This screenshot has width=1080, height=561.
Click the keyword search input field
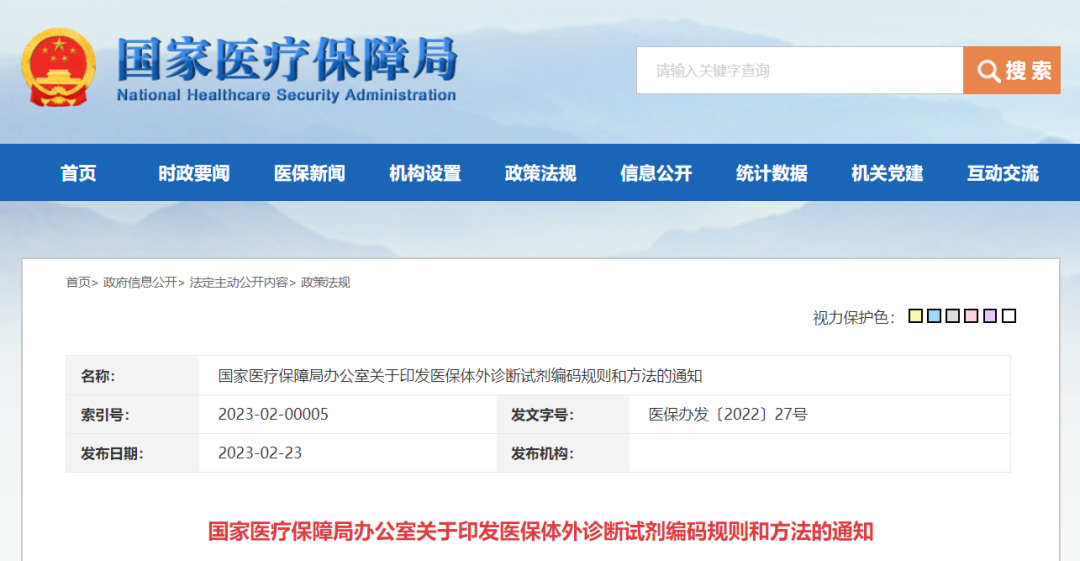tap(799, 71)
